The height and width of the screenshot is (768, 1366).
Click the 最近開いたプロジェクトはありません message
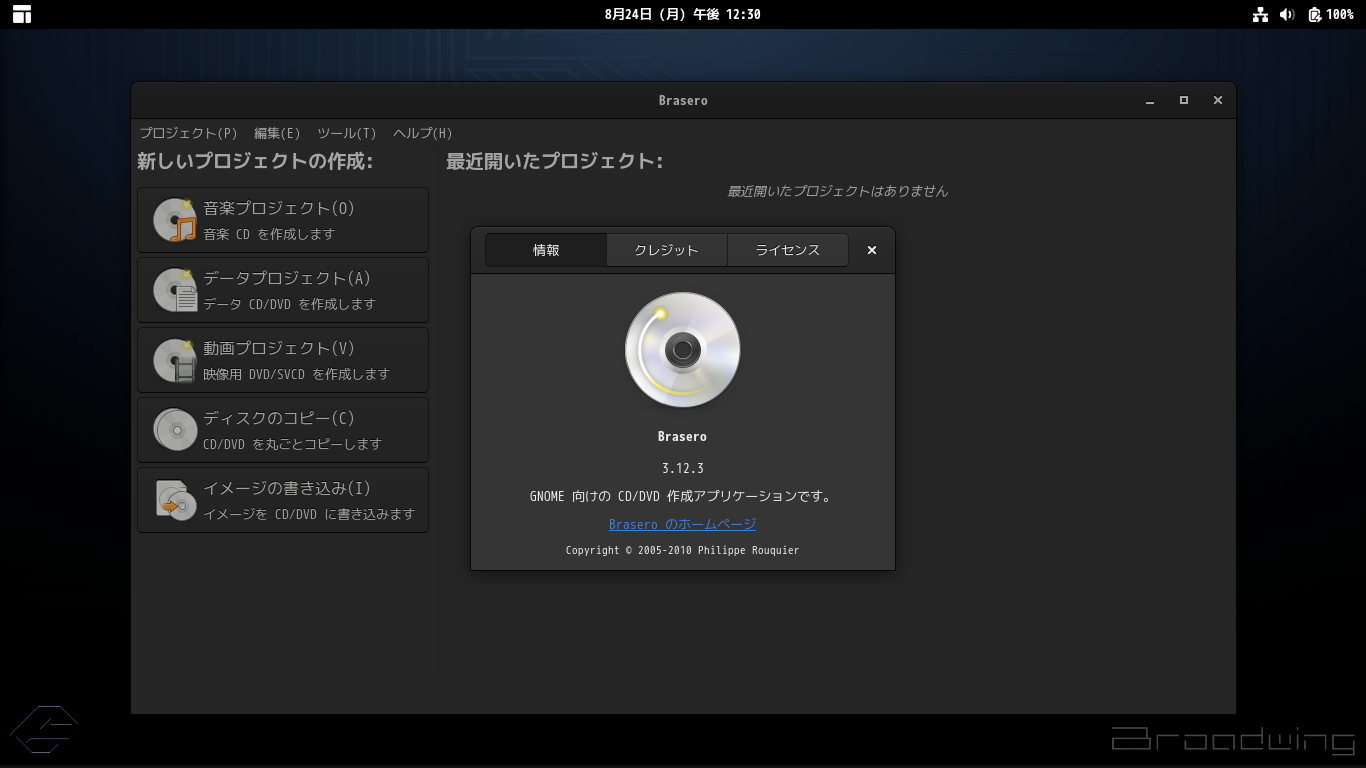(838, 191)
